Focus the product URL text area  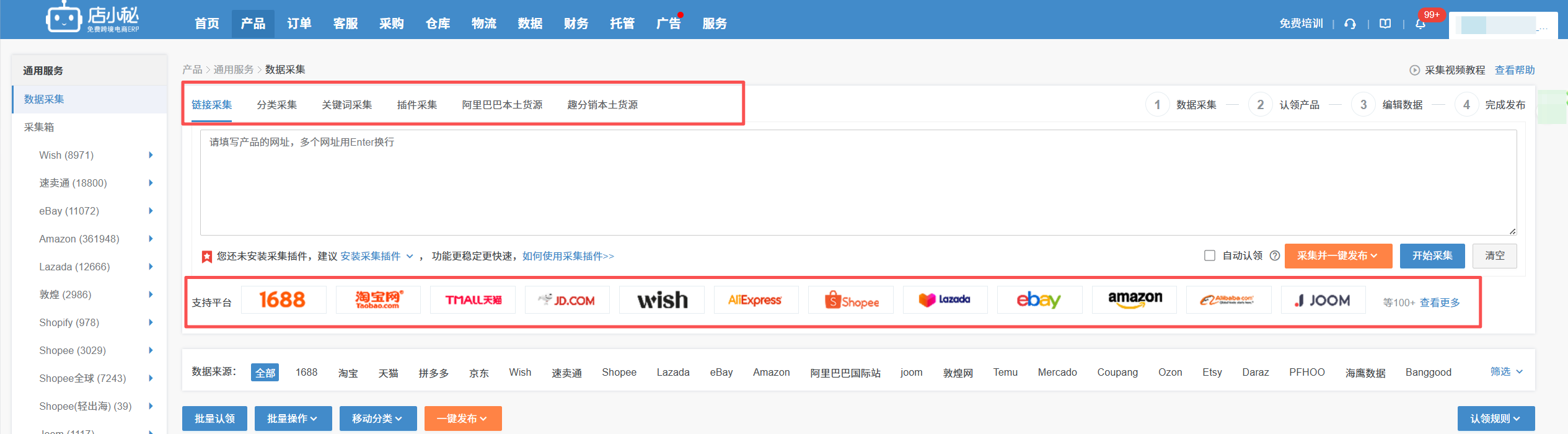click(x=858, y=182)
